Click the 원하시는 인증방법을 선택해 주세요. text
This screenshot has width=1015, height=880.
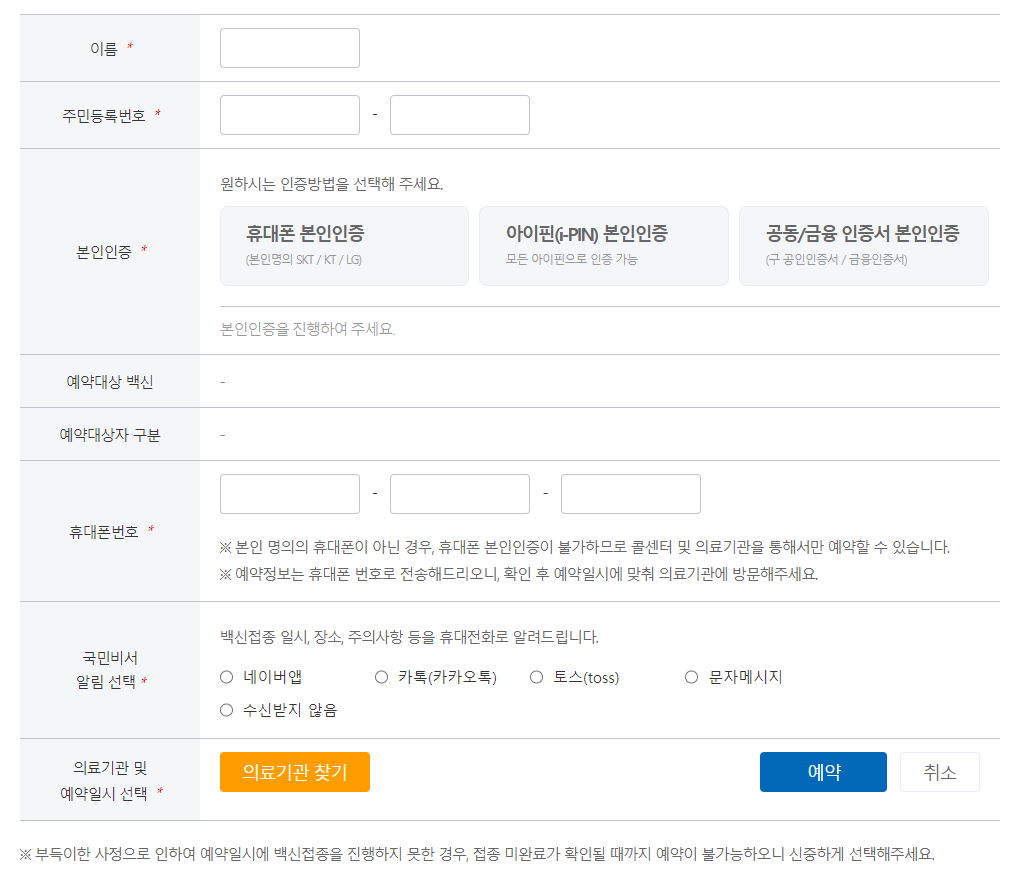[331, 184]
